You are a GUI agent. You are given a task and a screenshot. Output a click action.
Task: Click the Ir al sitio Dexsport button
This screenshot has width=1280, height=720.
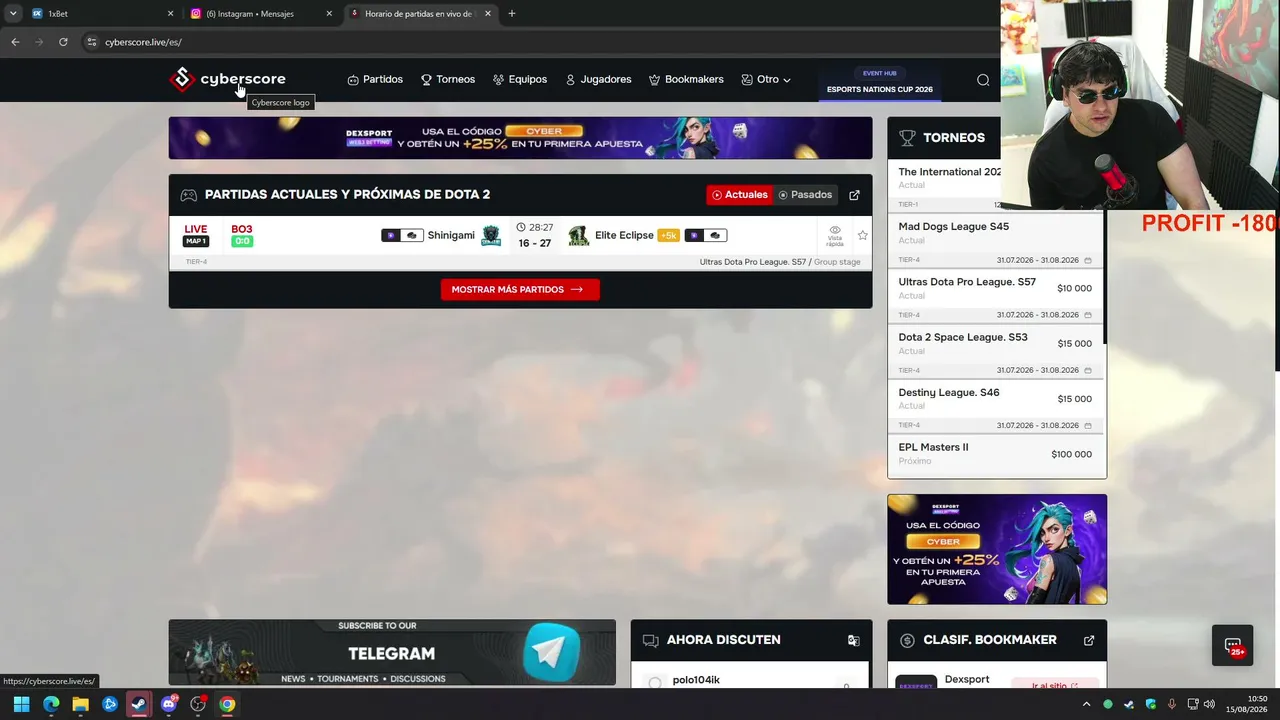(1055, 686)
